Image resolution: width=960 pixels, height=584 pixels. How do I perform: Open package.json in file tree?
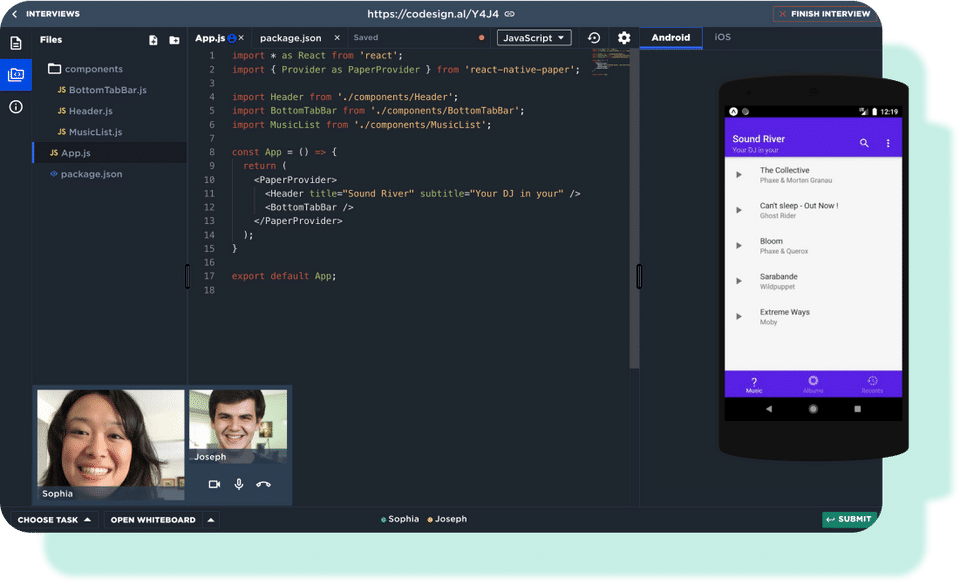[86, 174]
